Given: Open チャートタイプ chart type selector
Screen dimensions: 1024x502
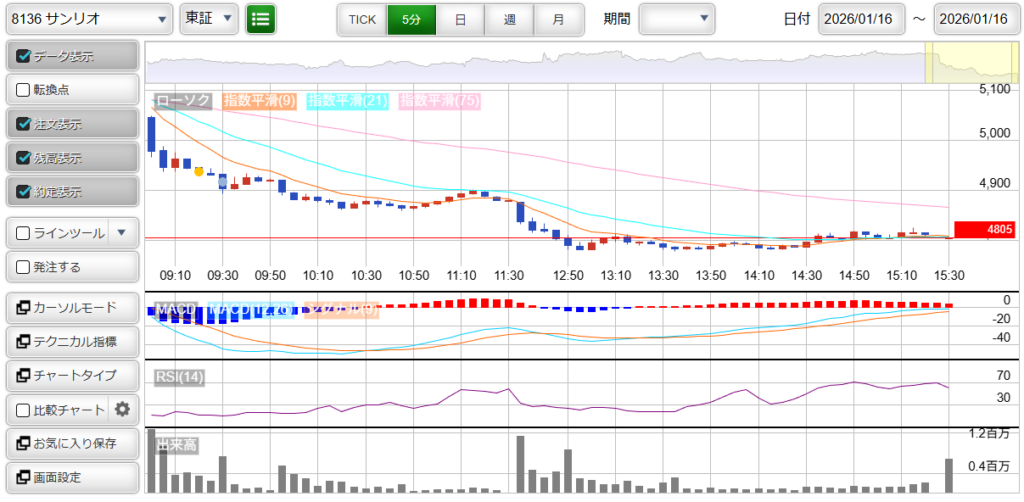Looking at the screenshot, I should pos(70,375).
